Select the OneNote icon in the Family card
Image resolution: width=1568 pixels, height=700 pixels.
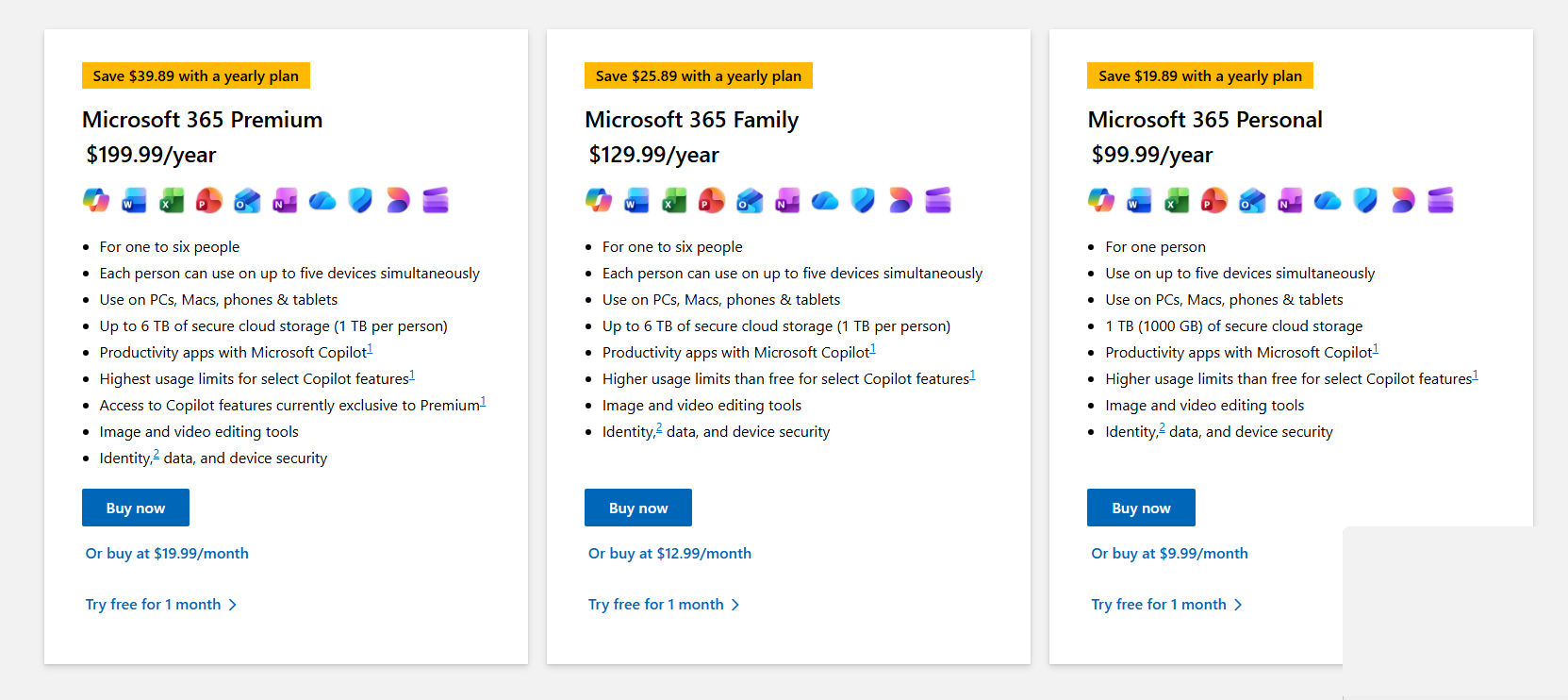pyautogui.click(x=787, y=200)
